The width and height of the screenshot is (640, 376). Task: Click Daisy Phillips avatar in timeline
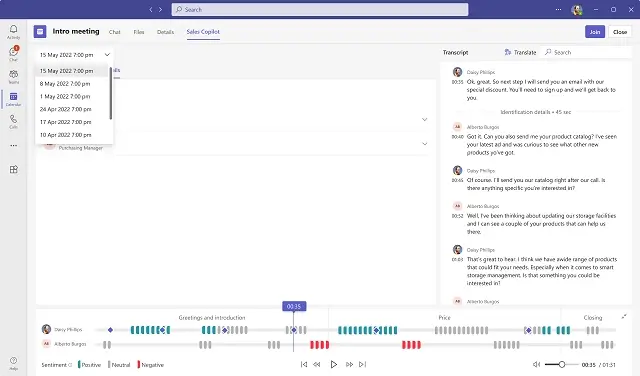coord(47,329)
